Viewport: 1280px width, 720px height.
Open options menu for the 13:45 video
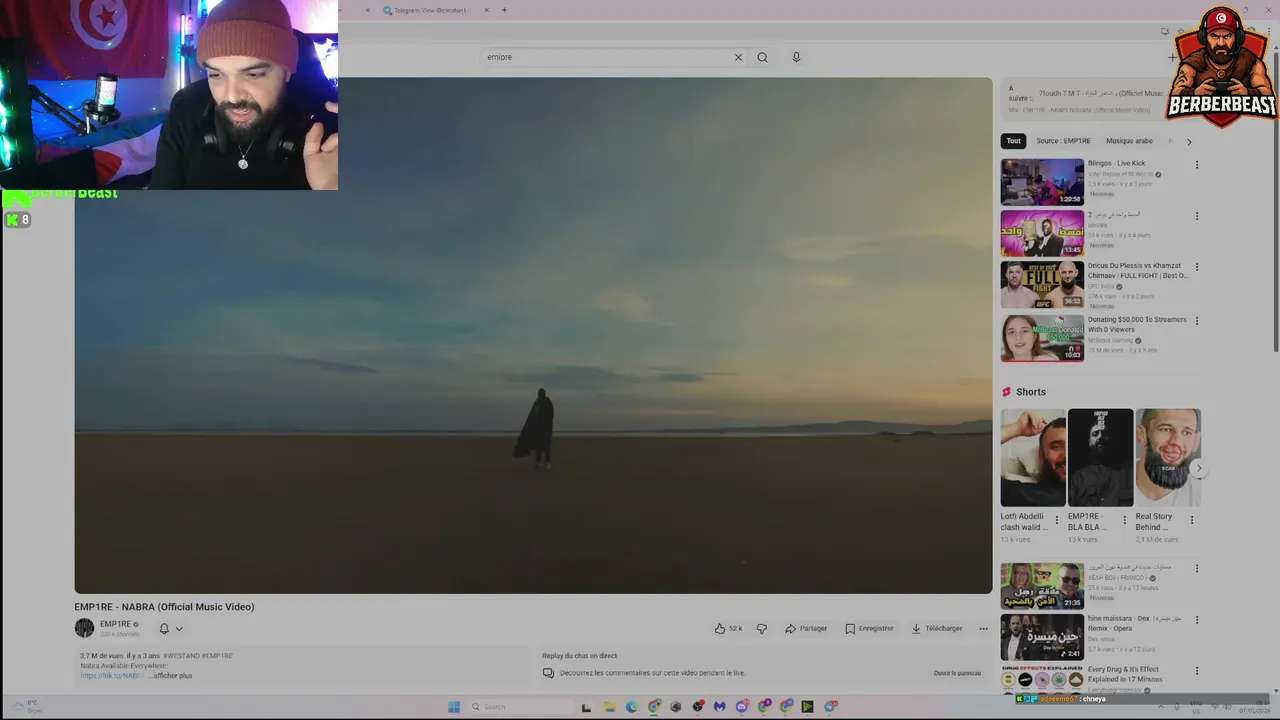tap(1196, 216)
